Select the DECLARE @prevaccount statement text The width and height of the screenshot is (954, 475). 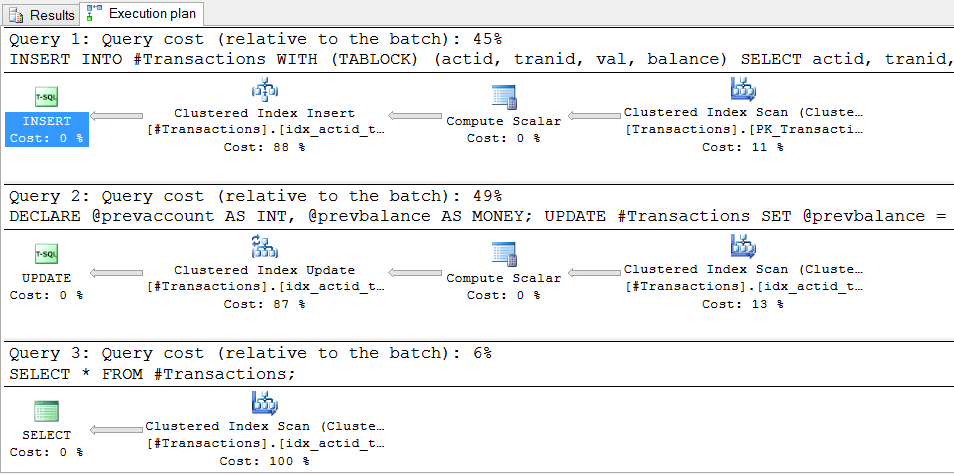point(480,217)
